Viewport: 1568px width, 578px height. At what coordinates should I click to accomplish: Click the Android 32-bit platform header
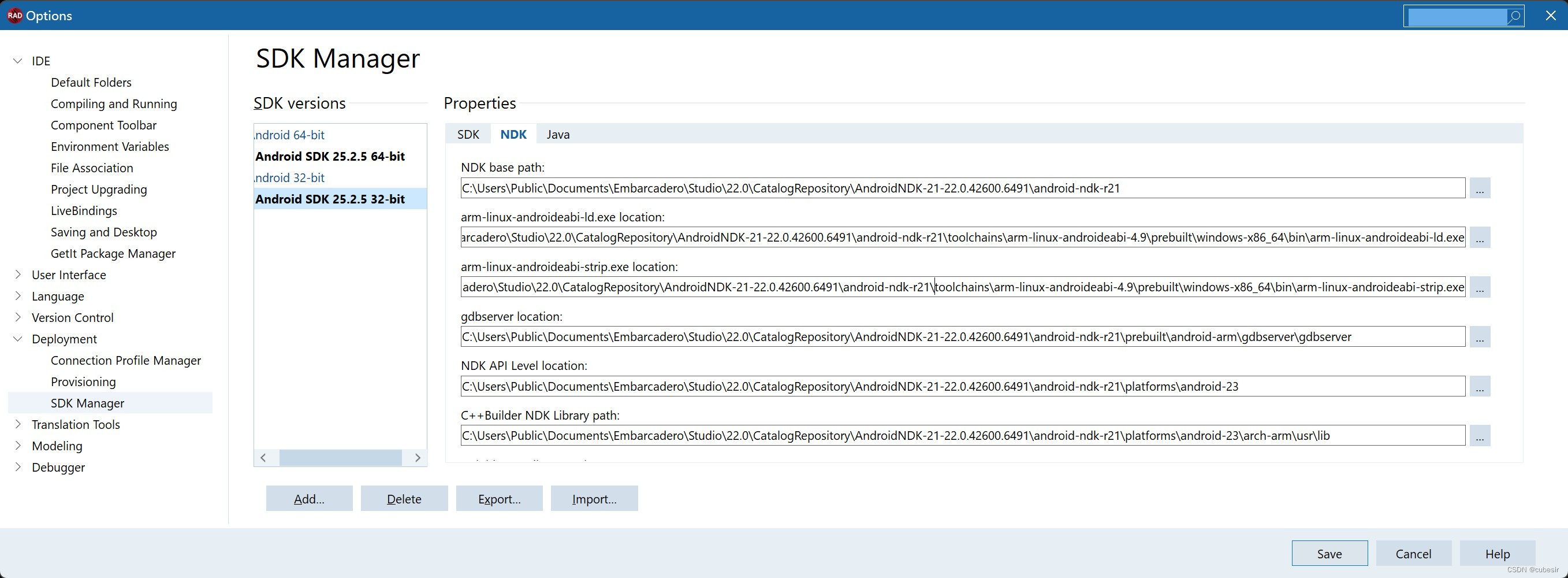pyautogui.click(x=290, y=177)
